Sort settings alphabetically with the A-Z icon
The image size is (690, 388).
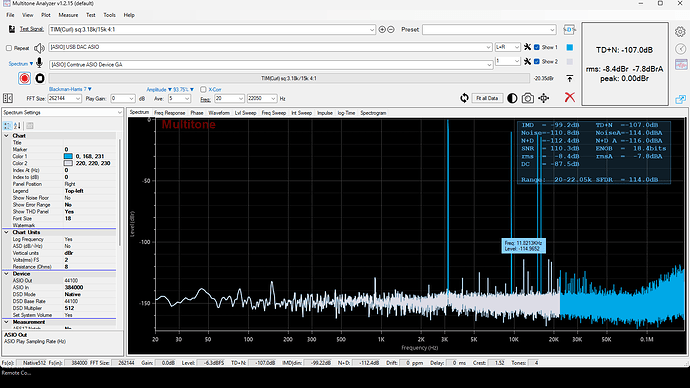[x=17, y=126]
